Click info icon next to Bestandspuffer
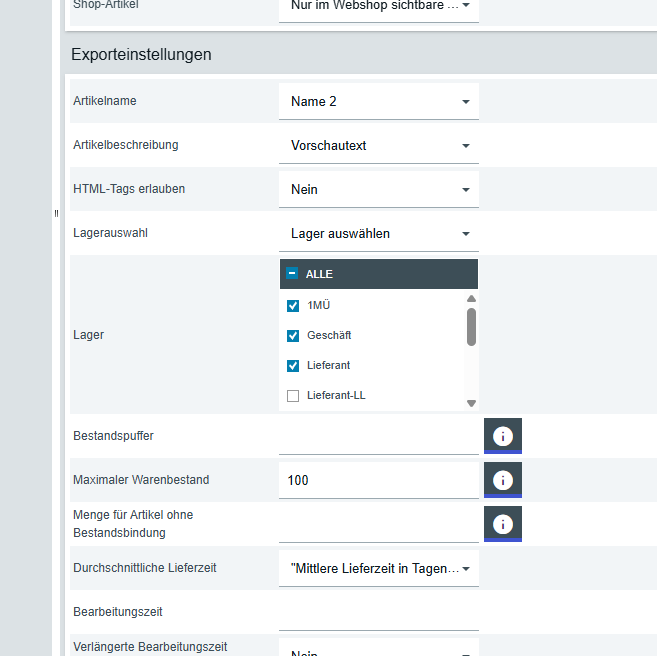 (503, 435)
